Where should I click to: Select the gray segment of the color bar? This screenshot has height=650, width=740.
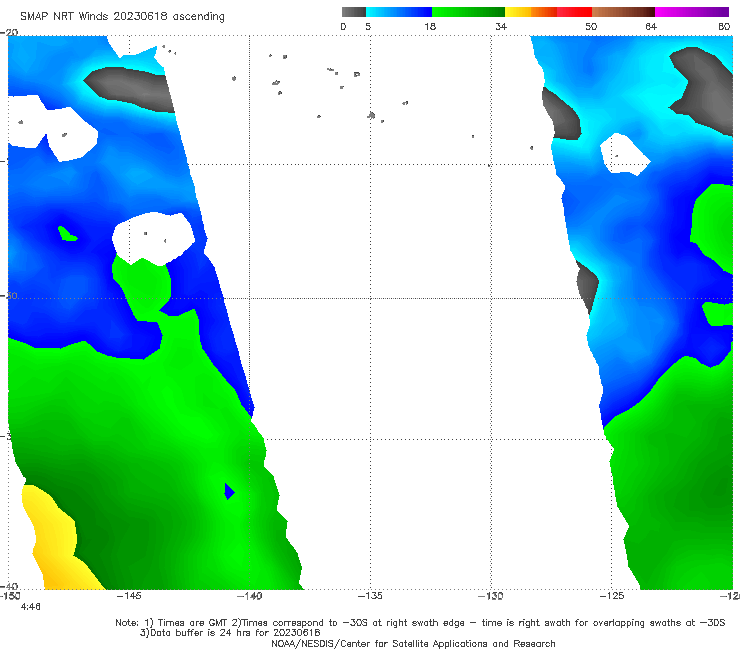point(353,12)
